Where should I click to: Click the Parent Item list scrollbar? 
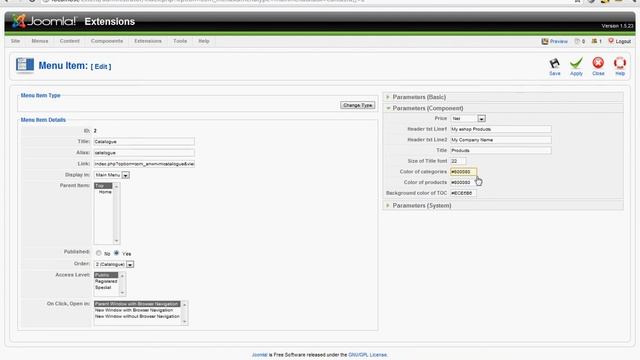click(x=116, y=213)
